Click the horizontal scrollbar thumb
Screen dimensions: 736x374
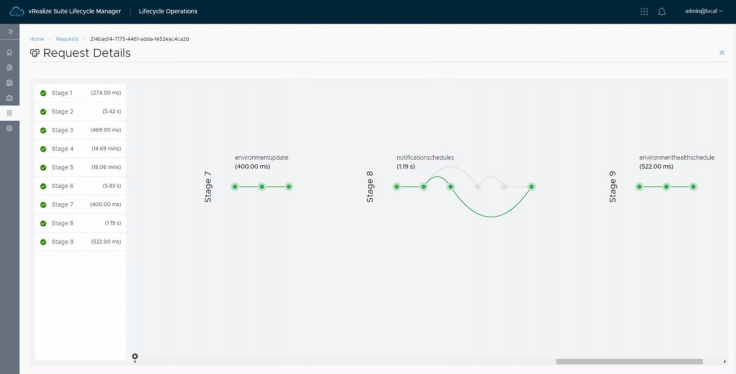[x=629, y=361]
